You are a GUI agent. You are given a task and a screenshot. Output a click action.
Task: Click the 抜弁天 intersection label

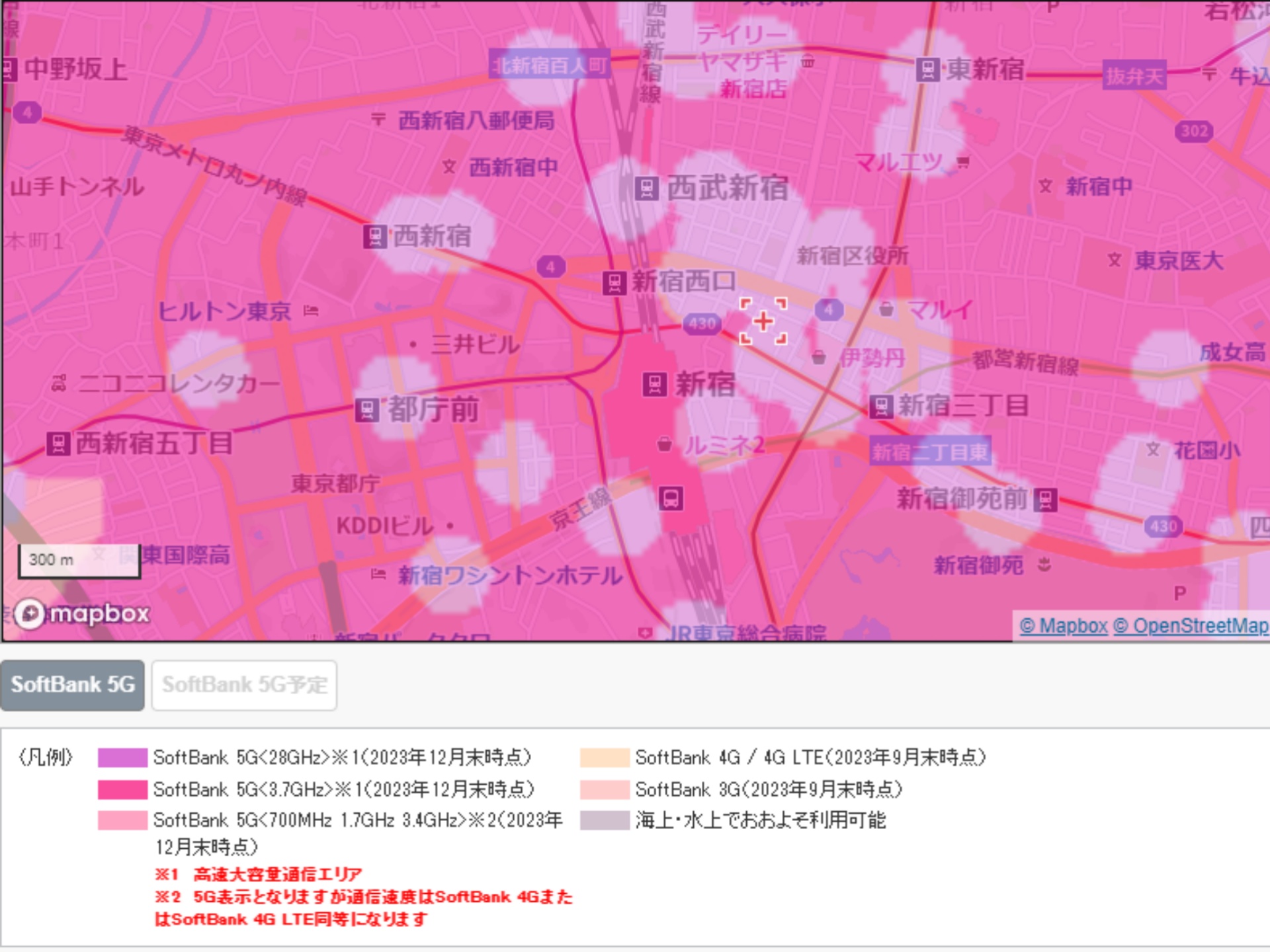click(1134, 76)
